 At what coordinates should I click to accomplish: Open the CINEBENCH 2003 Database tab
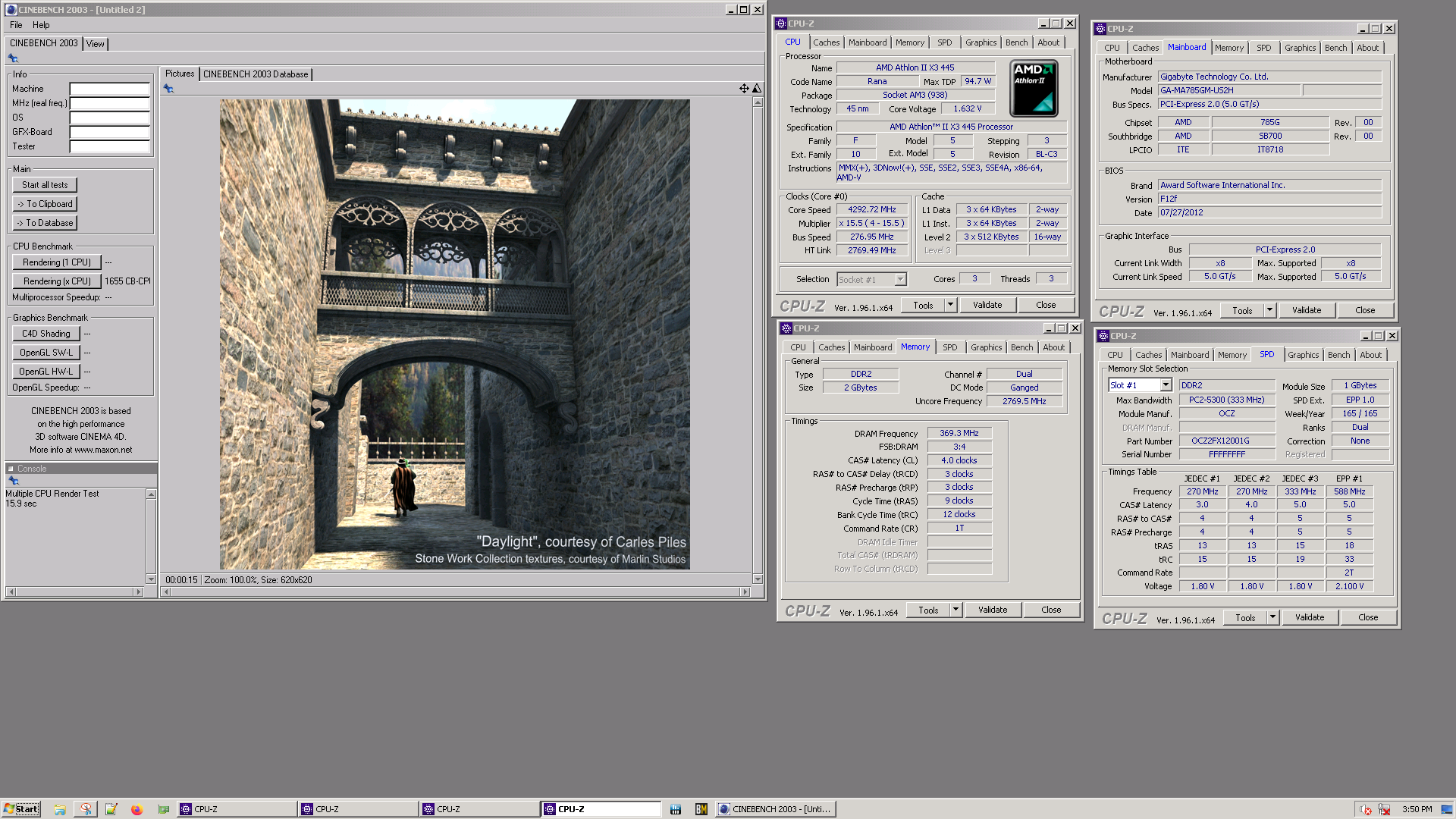click(x=256, y=74)
